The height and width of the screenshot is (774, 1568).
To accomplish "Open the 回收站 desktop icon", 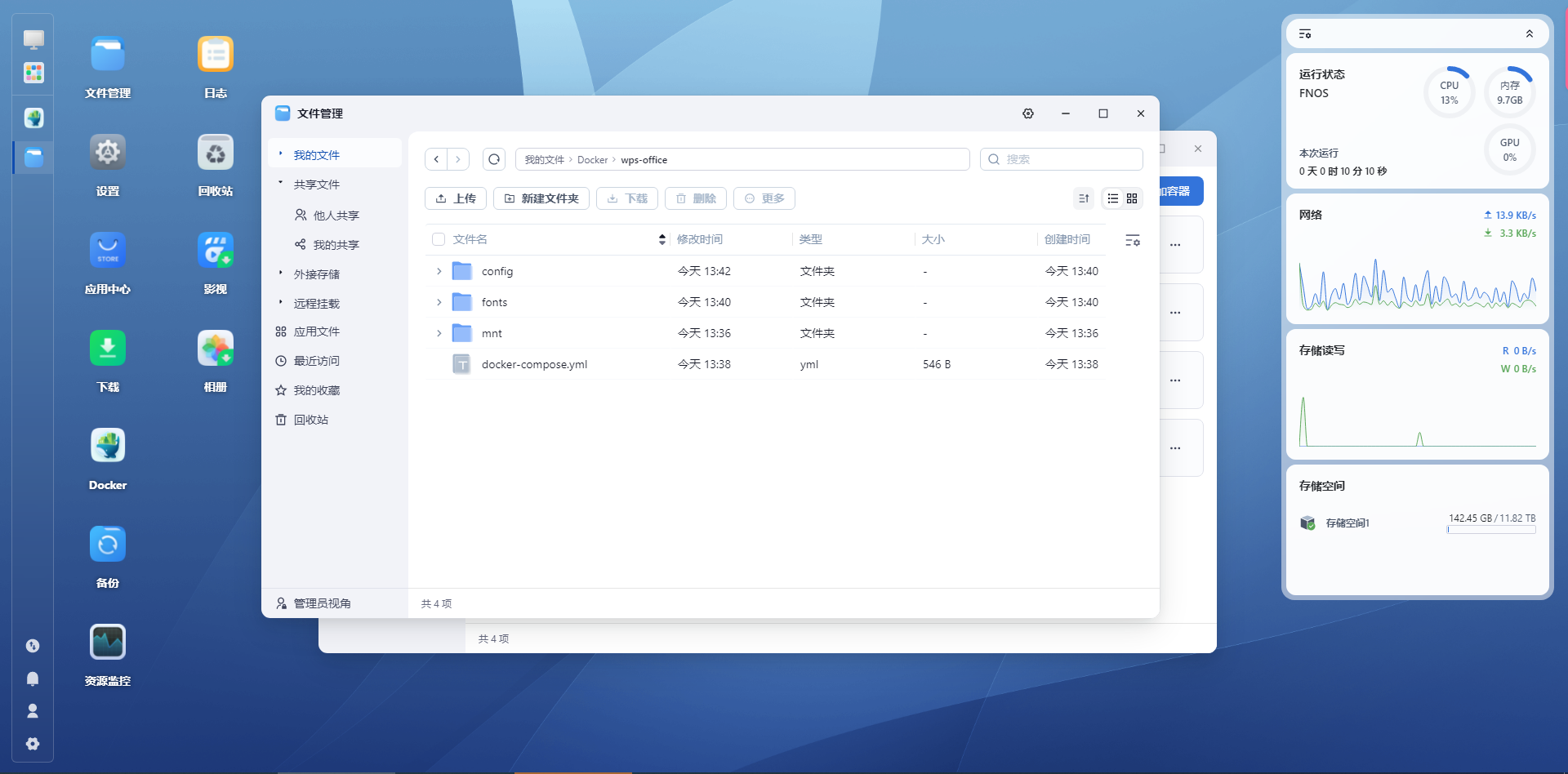I will point(216,153).
